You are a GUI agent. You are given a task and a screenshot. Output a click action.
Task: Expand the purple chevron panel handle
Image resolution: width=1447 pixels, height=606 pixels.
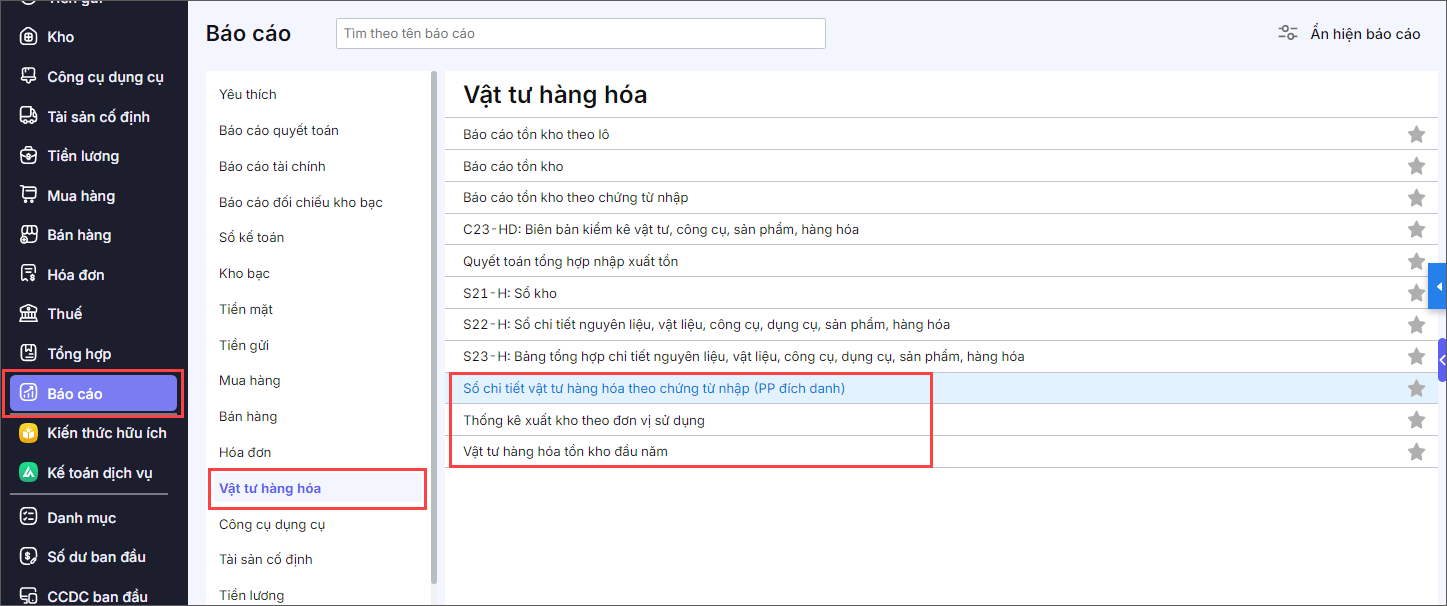(1442, 360)
